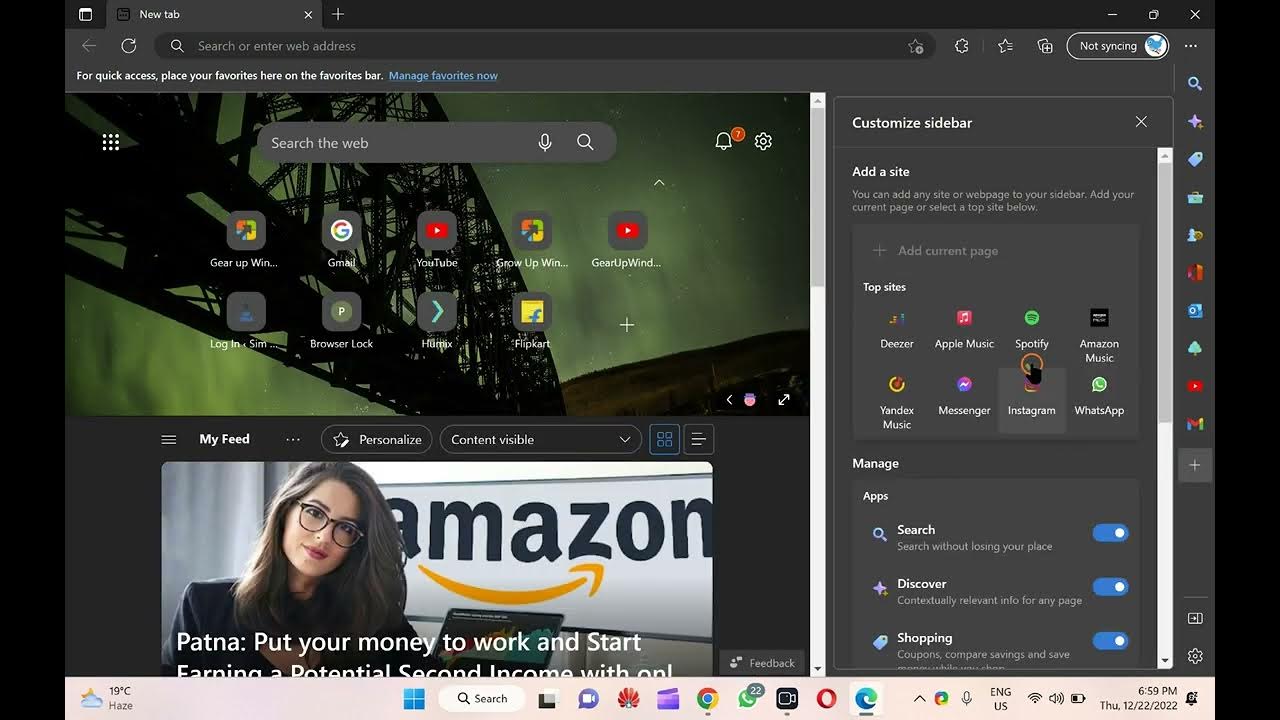Collapse the quick links with chevron
This screenshot has width=1280, height=720.
coord(658,182)
